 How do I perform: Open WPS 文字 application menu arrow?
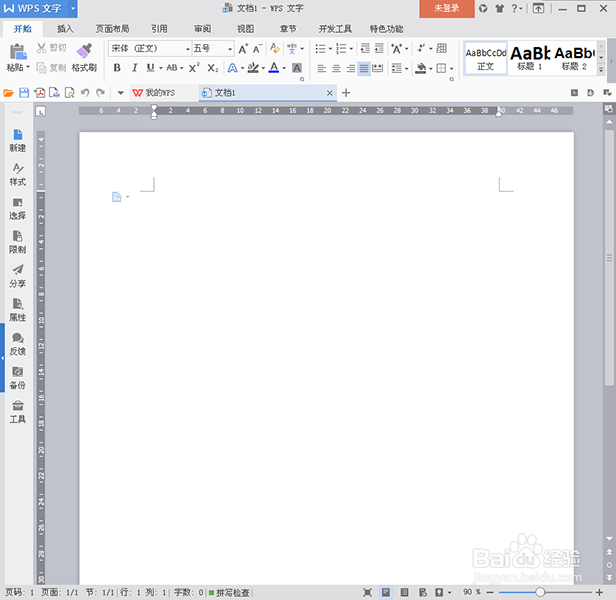click(x=73, y=8)
